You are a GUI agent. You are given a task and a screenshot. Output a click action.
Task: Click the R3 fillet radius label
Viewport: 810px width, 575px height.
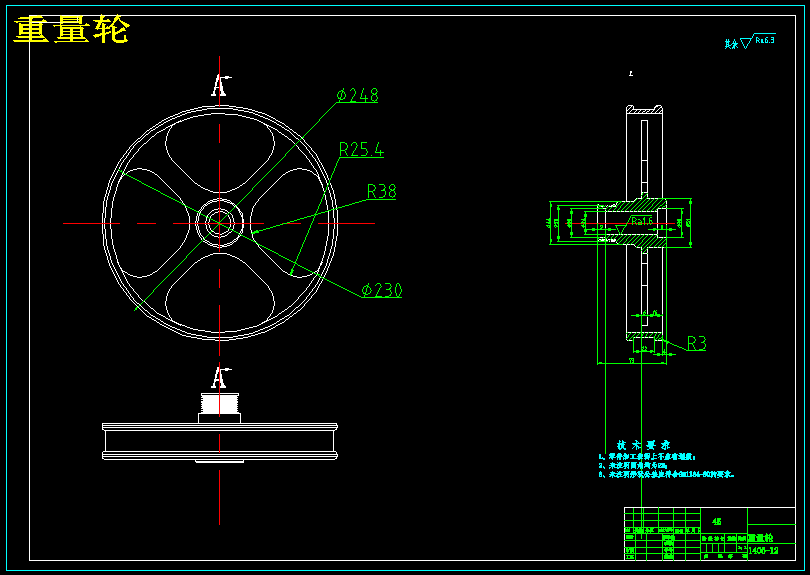click(696, 343)
